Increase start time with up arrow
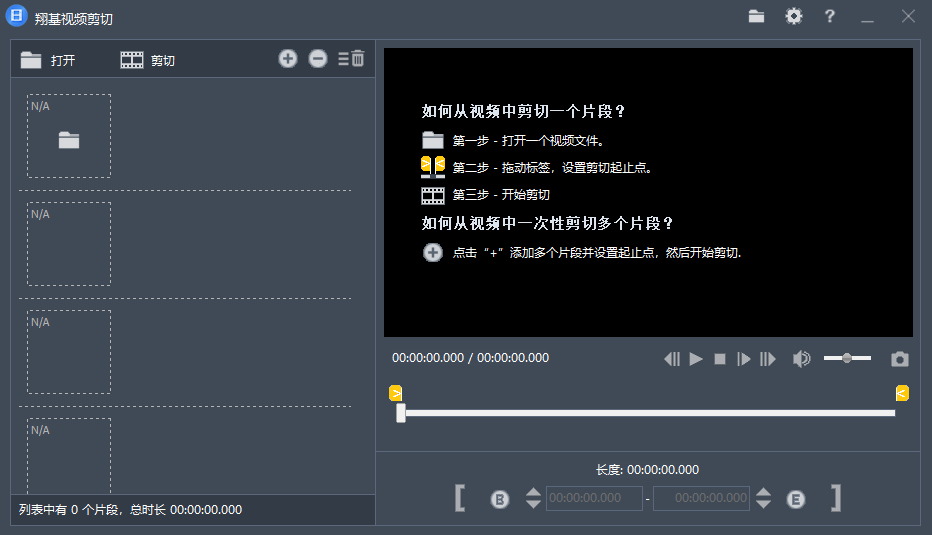Image resolution: width=932 pixels, height=535 pixels. [x=533, y=492]
